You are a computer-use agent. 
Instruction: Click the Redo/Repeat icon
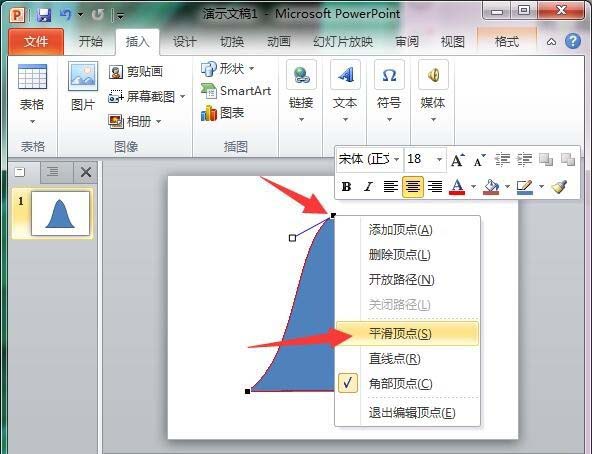tap(97, 15)
